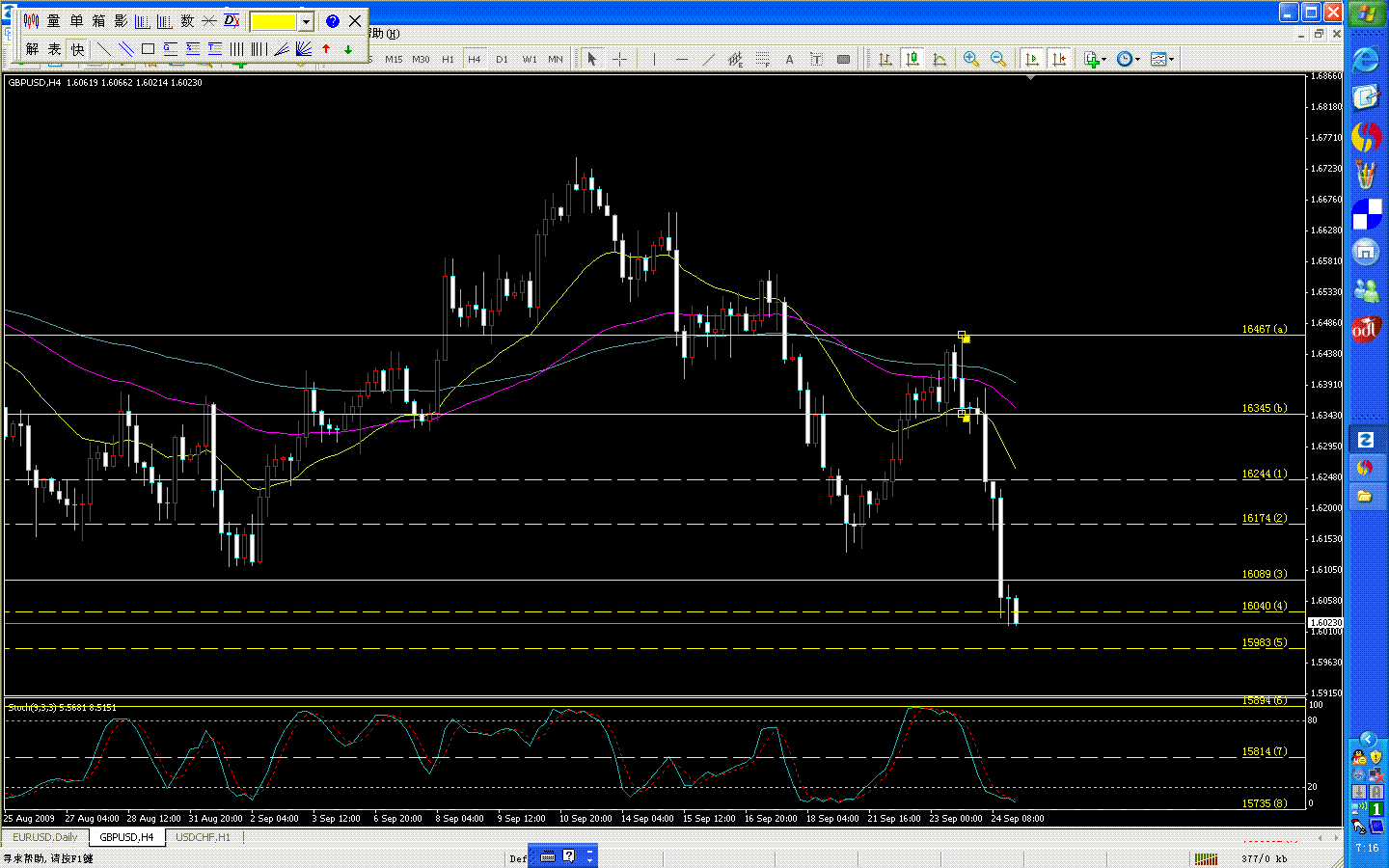Click the chart shift triangle marker
1389x868 pixels.
[x=1031, y=77]
